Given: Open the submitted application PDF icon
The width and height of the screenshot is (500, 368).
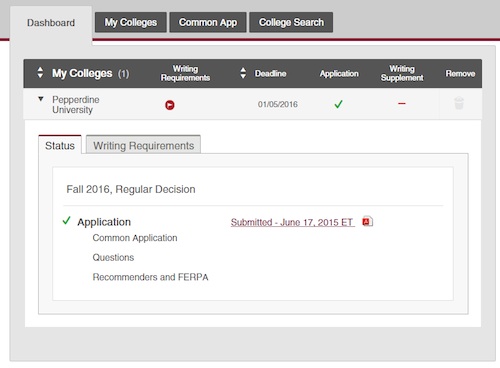Looking at the screenshot, I should click(367, 221).
